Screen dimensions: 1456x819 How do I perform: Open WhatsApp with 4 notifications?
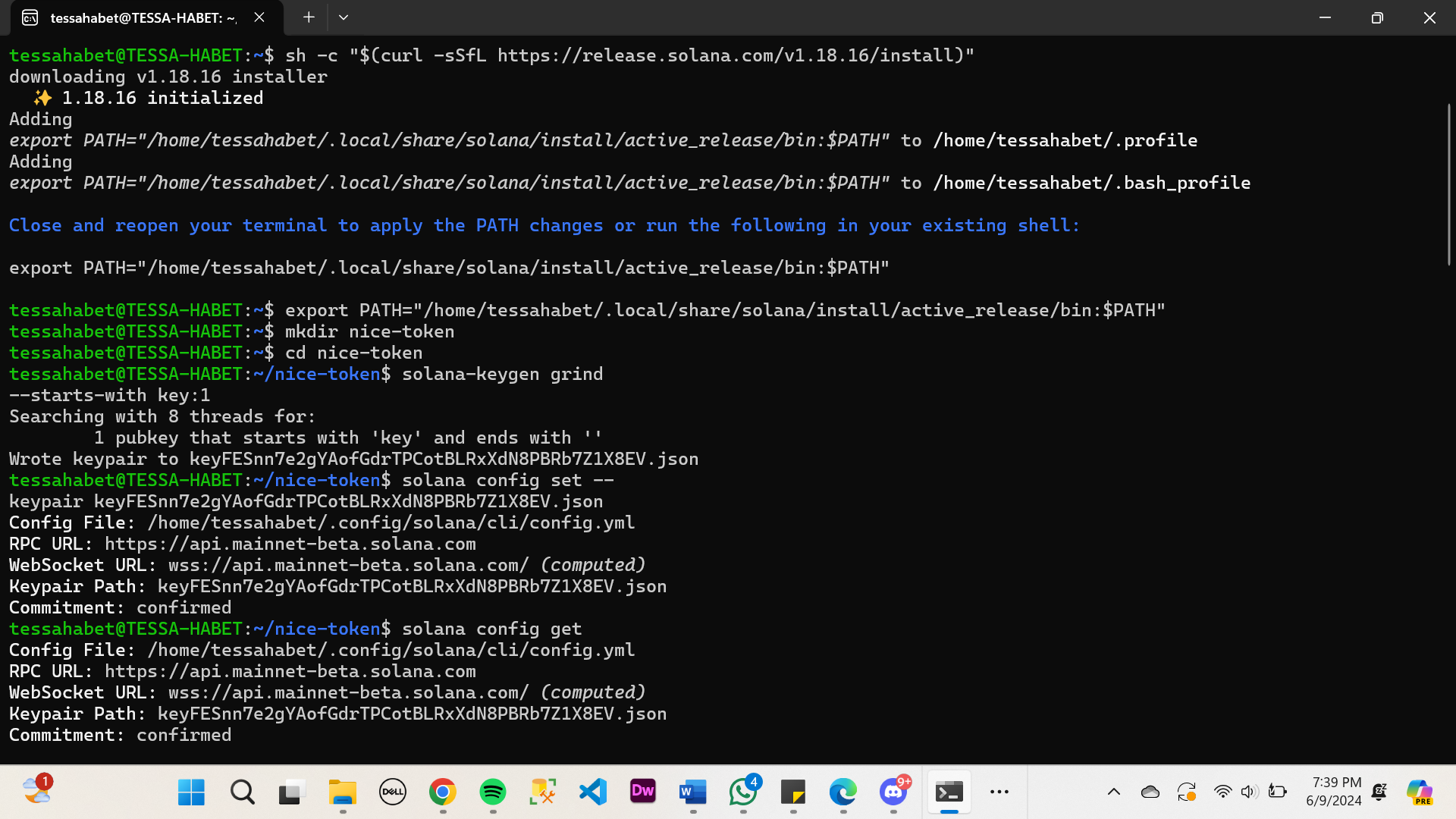[x=743, y=792]
